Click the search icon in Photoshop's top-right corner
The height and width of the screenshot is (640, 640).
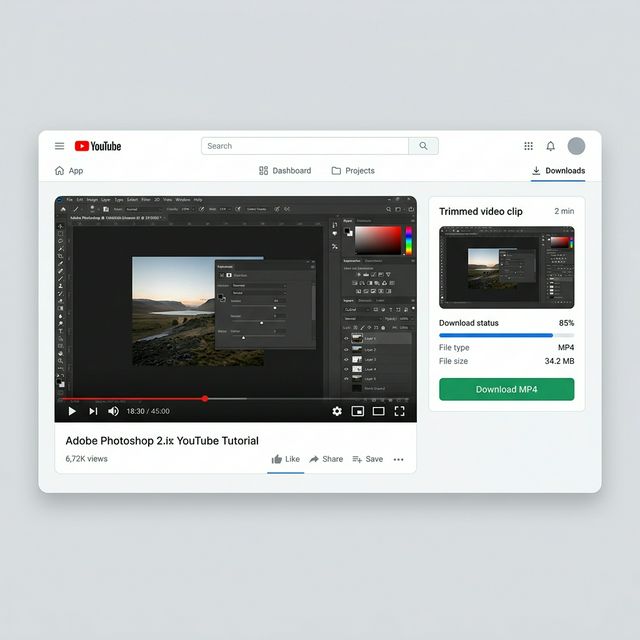[389, 209]
